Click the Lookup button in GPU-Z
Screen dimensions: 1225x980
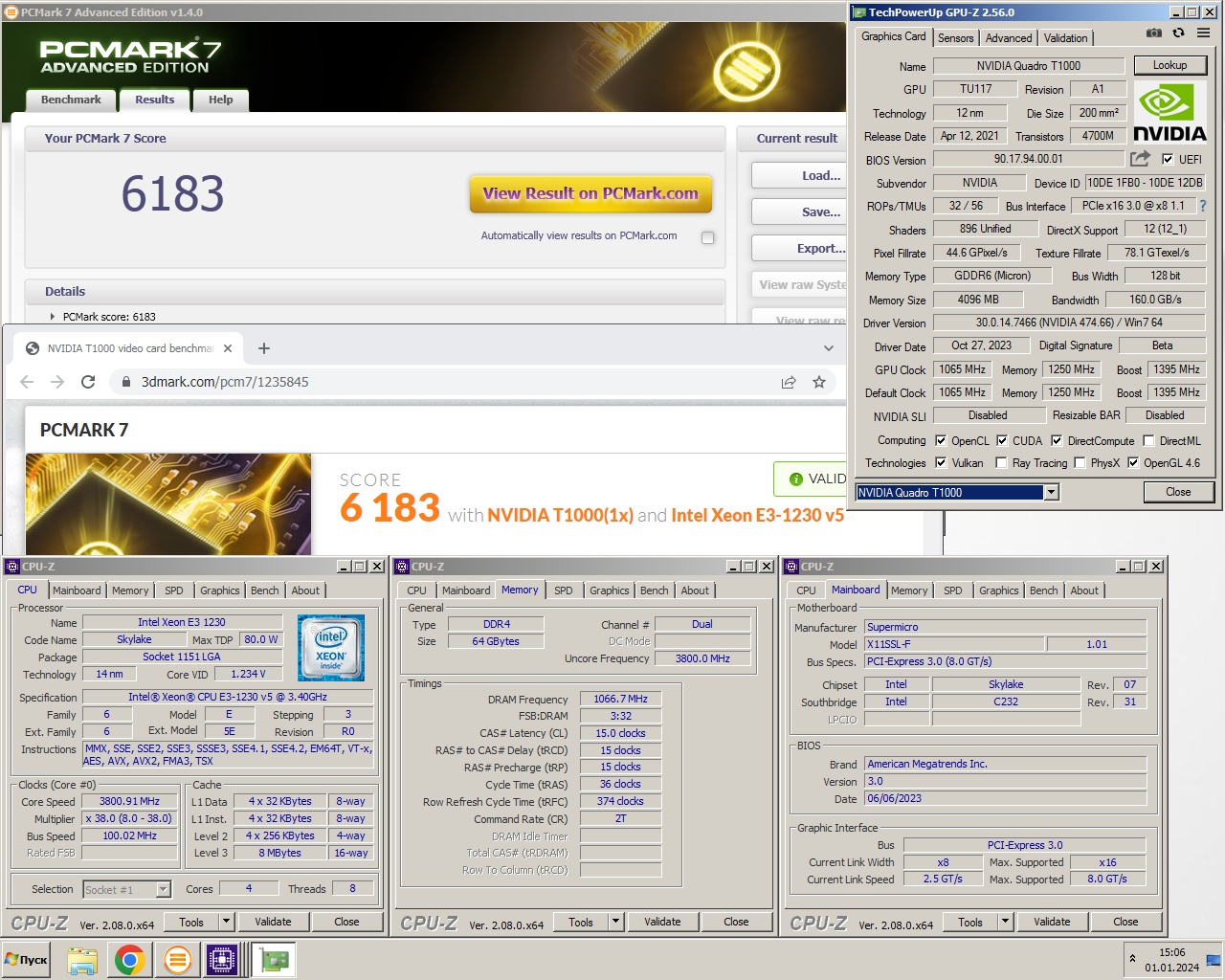(x=1169, y=65)
